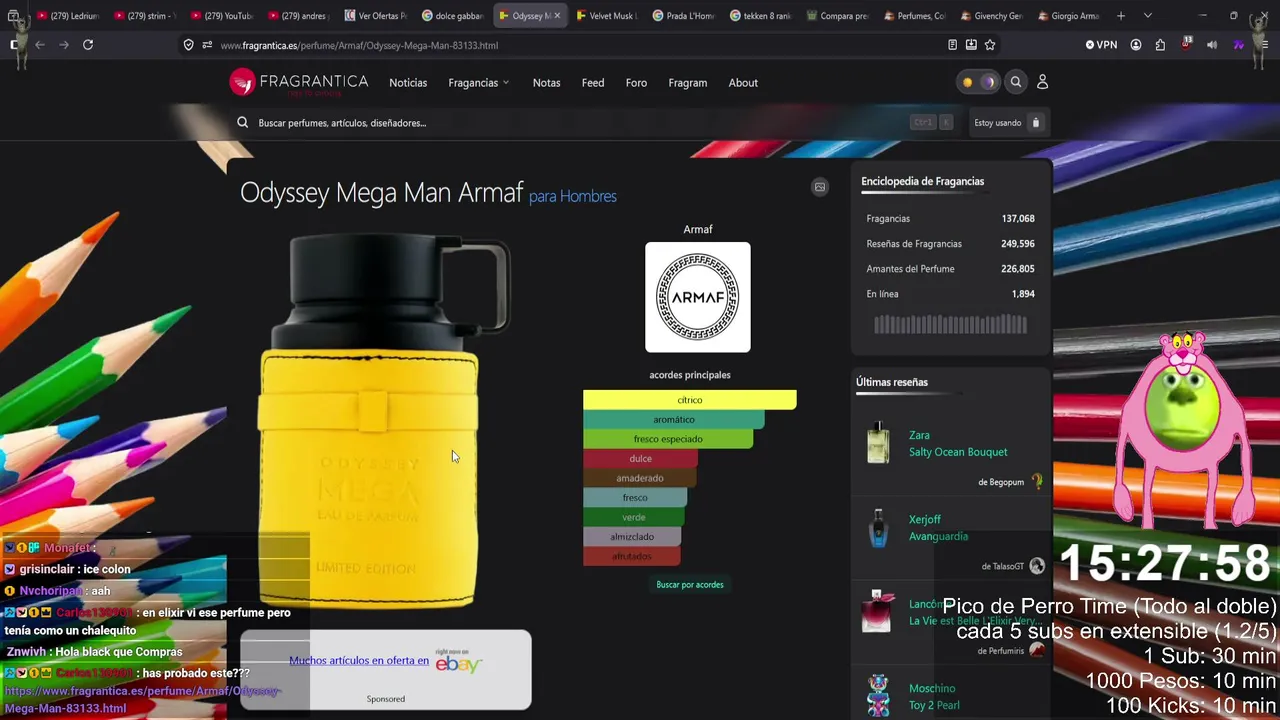The image size is (1280, 720).
Task: Follow the 'para Hombres' link
Action: pos(573,196)
